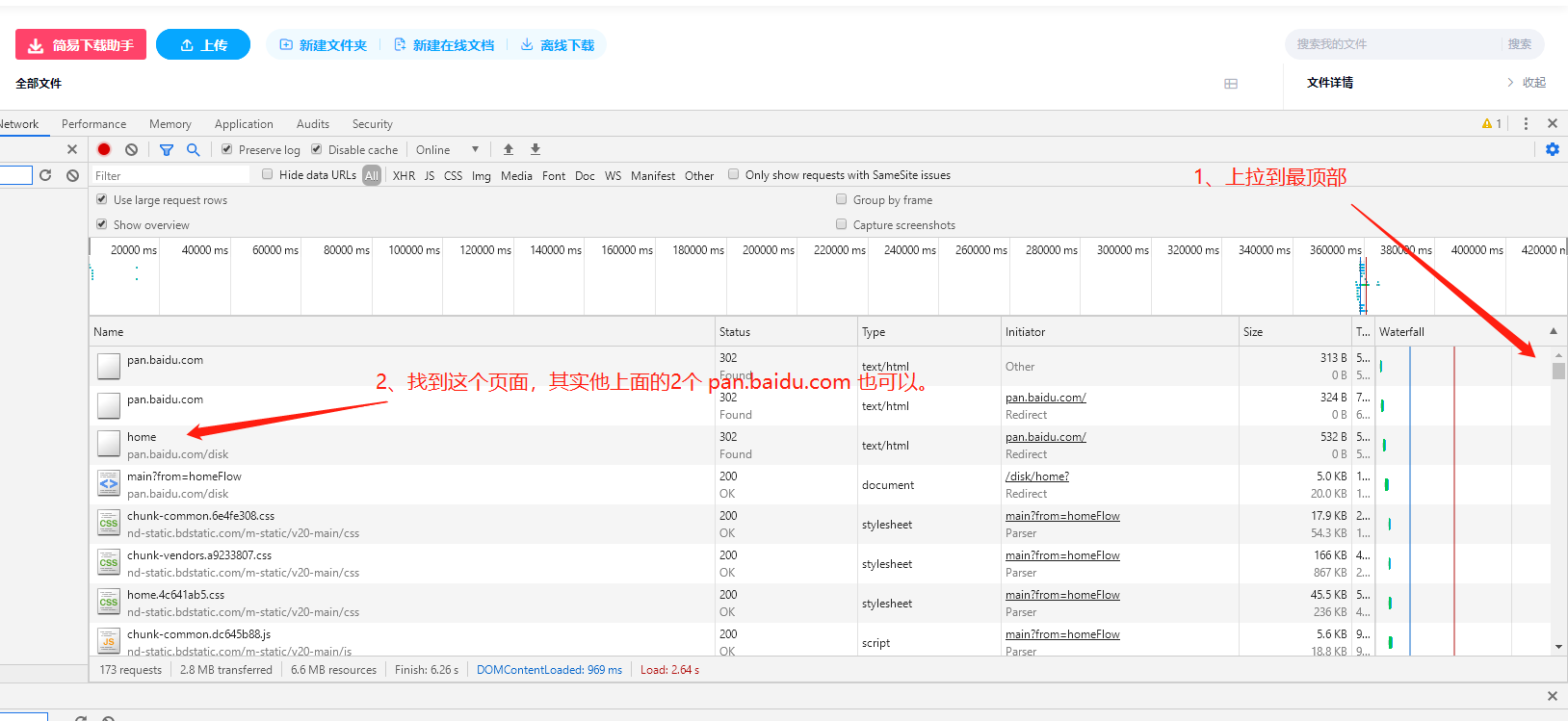Toggle the Show overview checkbox
The width and height of the screenshot is (1568, 721).
(102, 224)
